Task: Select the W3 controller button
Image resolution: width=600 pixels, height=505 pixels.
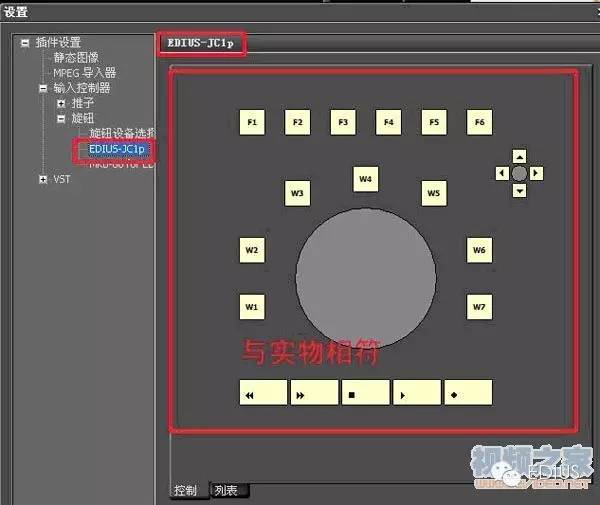Action: pyautogui.click(x=297, y=193)
